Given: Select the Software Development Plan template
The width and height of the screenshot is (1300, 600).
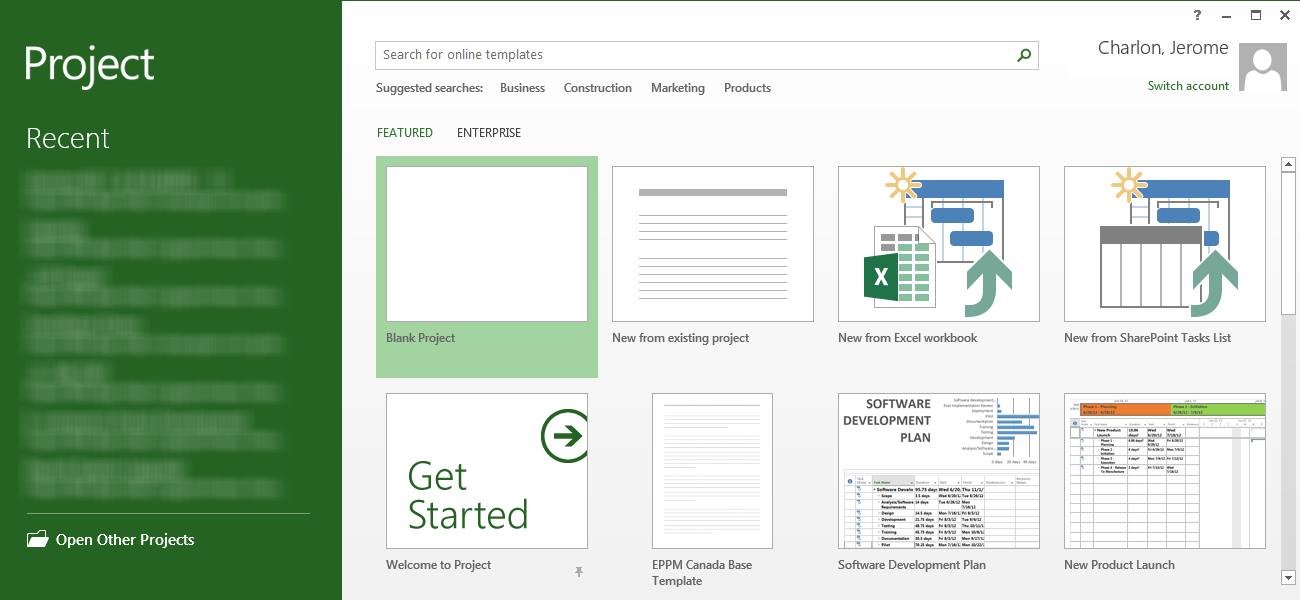Looking at the screenshot, I should point(939,471).
